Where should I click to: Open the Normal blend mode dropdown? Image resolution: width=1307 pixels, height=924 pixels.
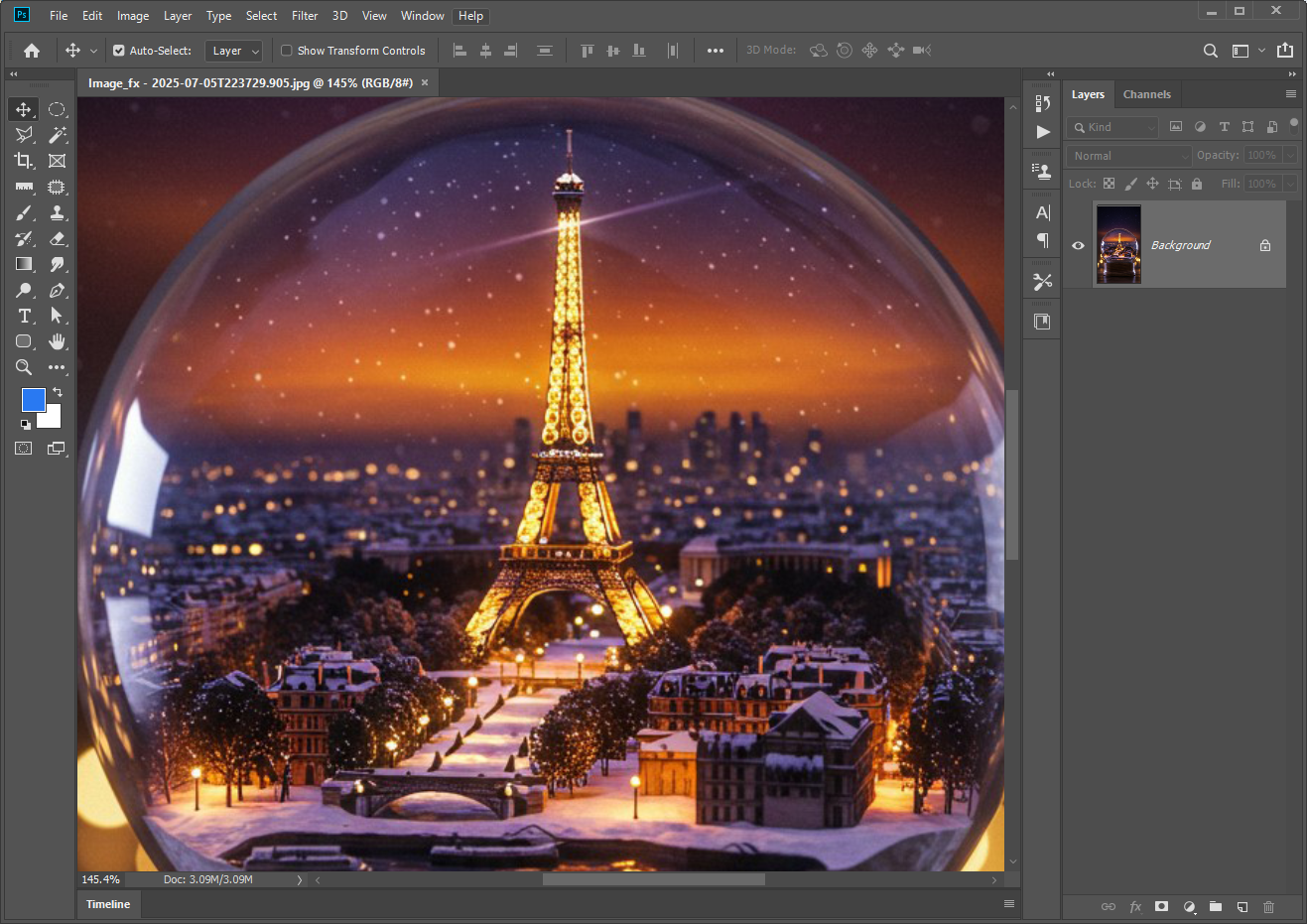[x=1129, y=156]
